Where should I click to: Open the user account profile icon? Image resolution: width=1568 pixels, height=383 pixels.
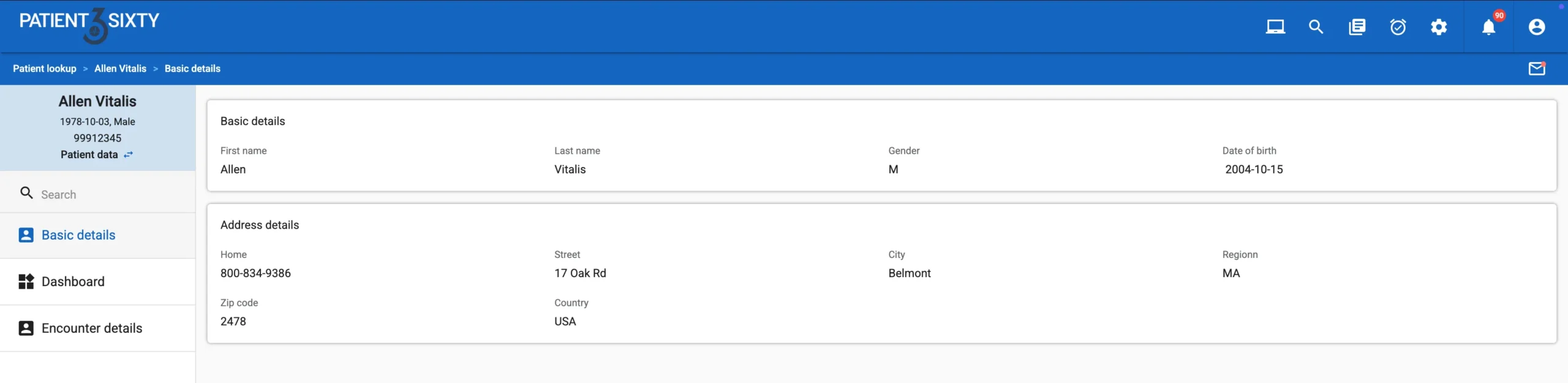pyautogui.click(x=1537, y=27)
